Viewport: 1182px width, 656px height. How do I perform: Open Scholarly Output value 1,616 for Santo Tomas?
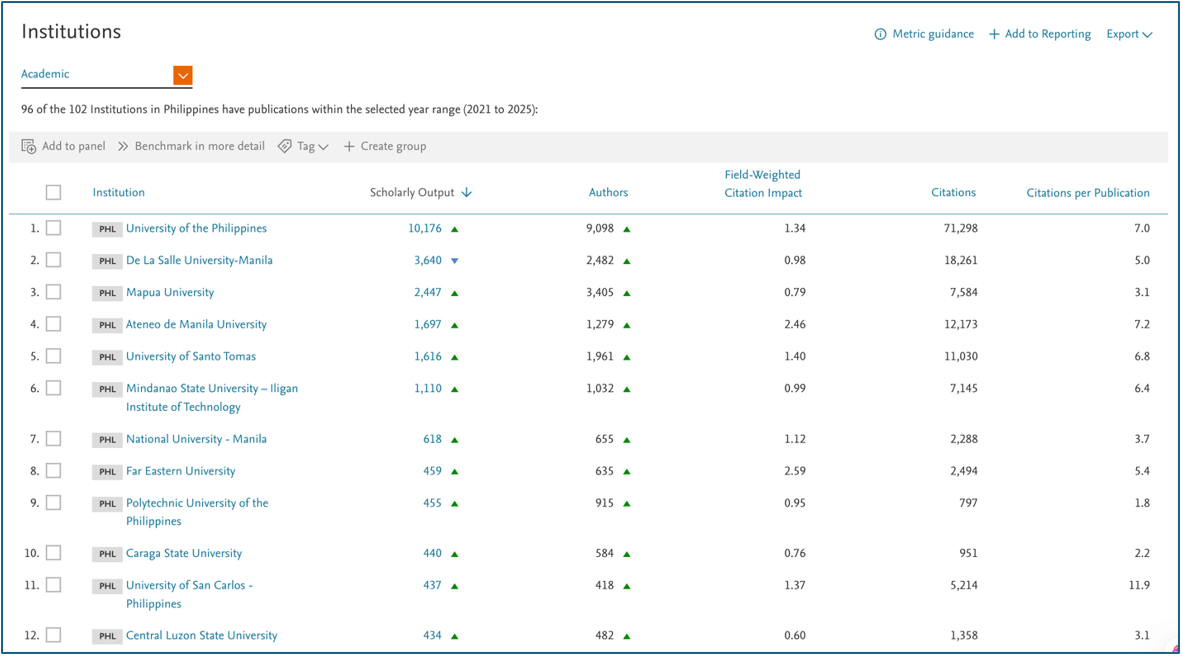428,356
